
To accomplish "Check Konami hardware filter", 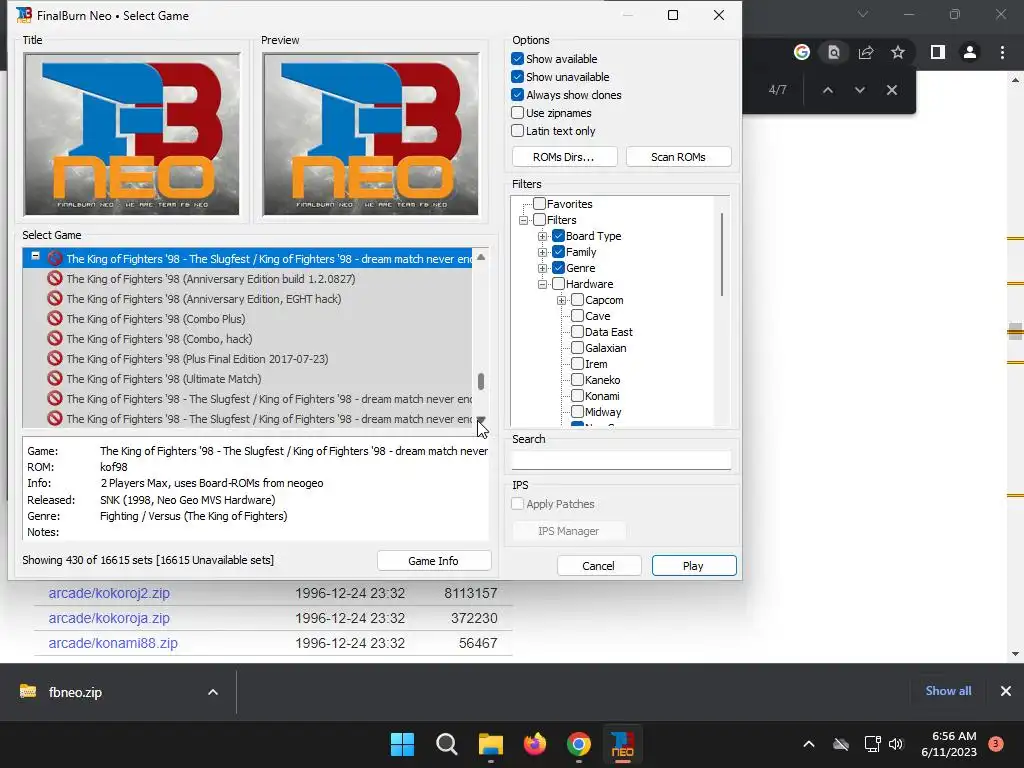I will [577, 396].
